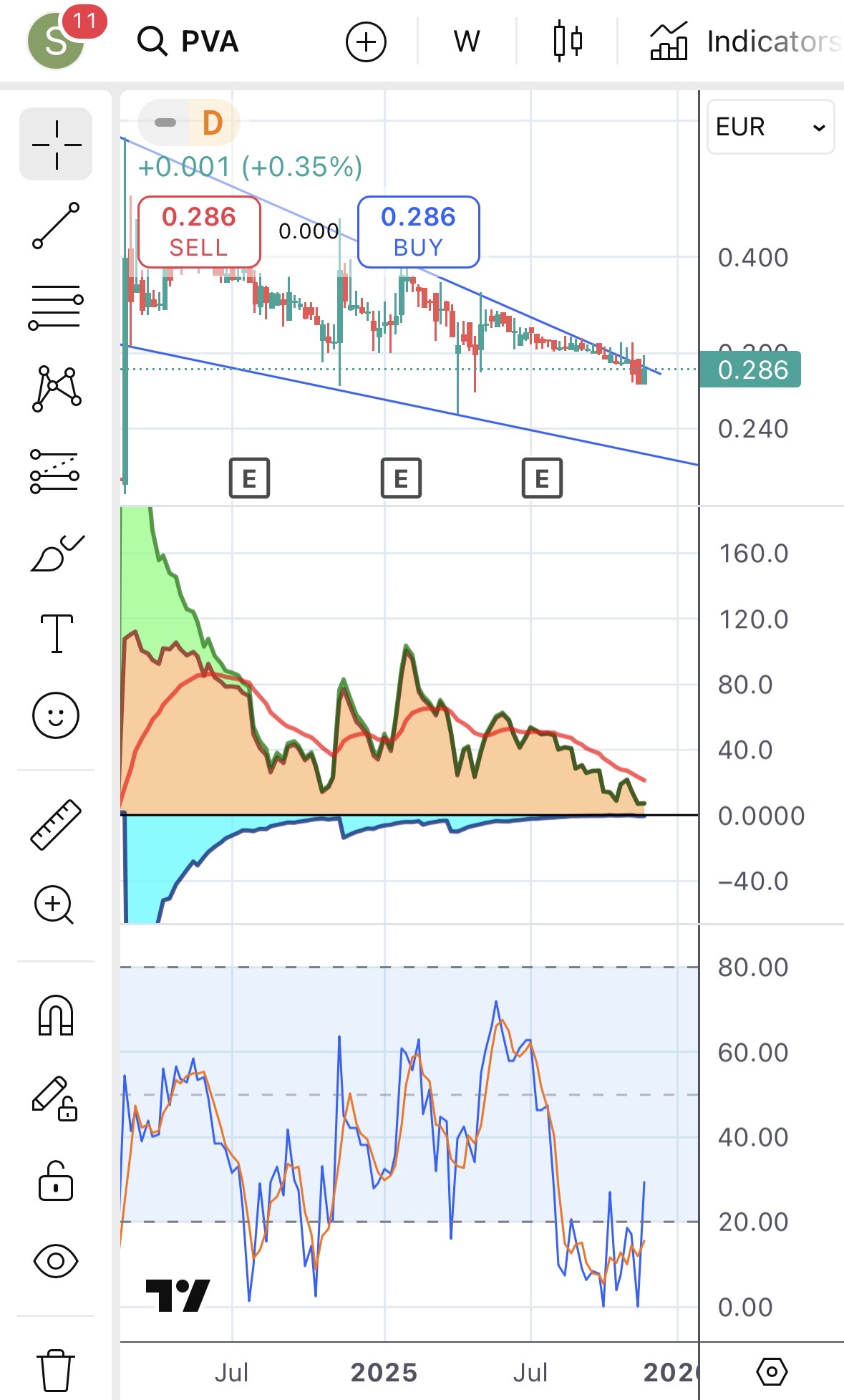Viewport: 844px width, 1400px height.
Task: Open the W timeframe interval selector
Action: (467, 42)
